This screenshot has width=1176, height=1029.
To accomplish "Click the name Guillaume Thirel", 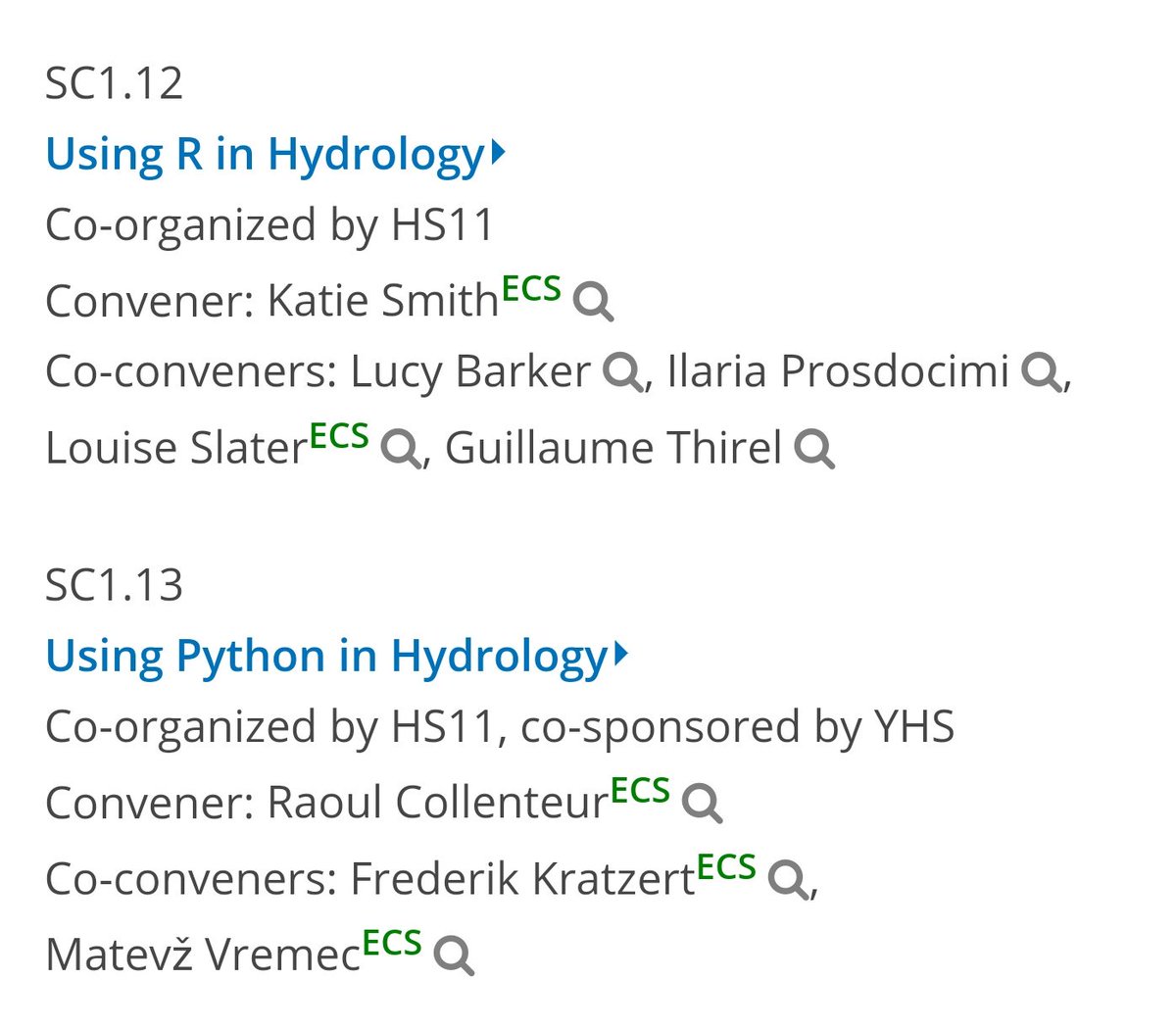I will click(613, 449).
